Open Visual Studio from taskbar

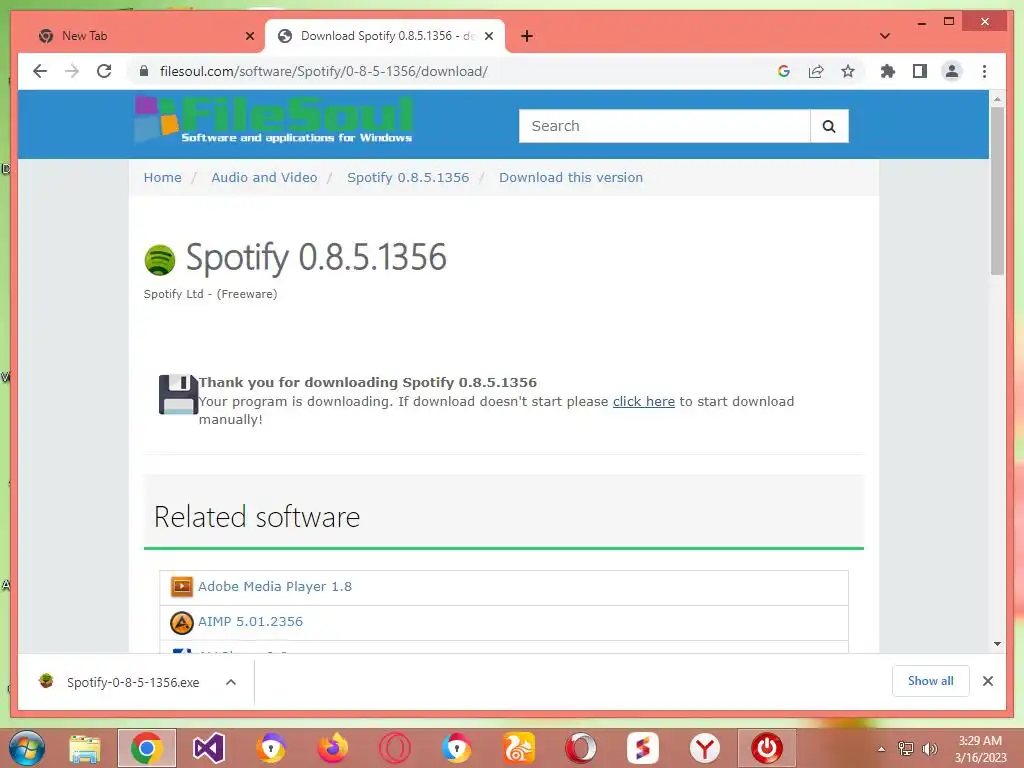tap(209, 748)
